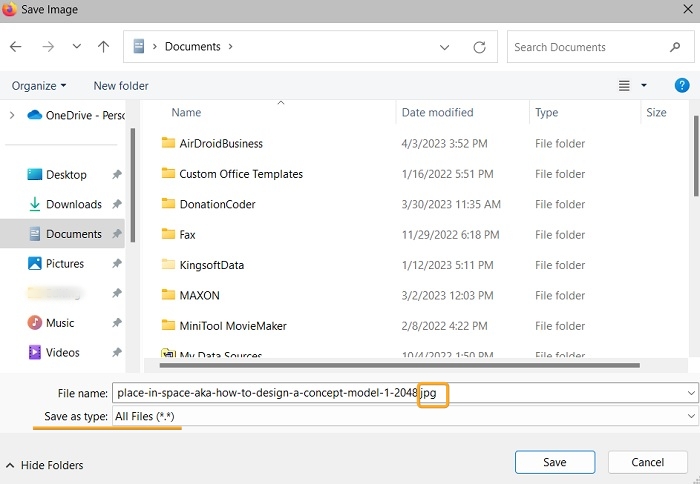Open Recent locations dropdown arrow
This screenshot has width=700, height=484.
(x=77, y=47)
